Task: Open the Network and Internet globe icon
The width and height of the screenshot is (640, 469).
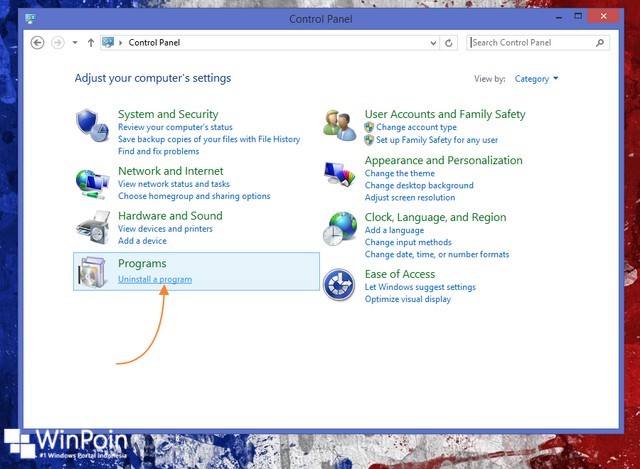Action: click(93, 184)
